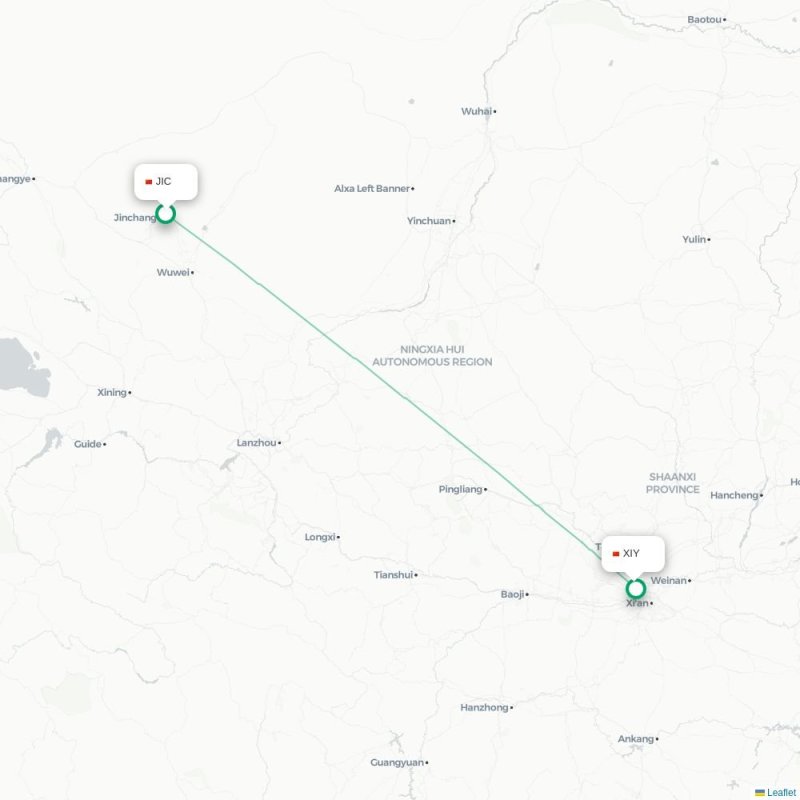This screenshot has width=800, height=800.
Task: Click the Wuwei city label
Action: [x=173, y=272]
